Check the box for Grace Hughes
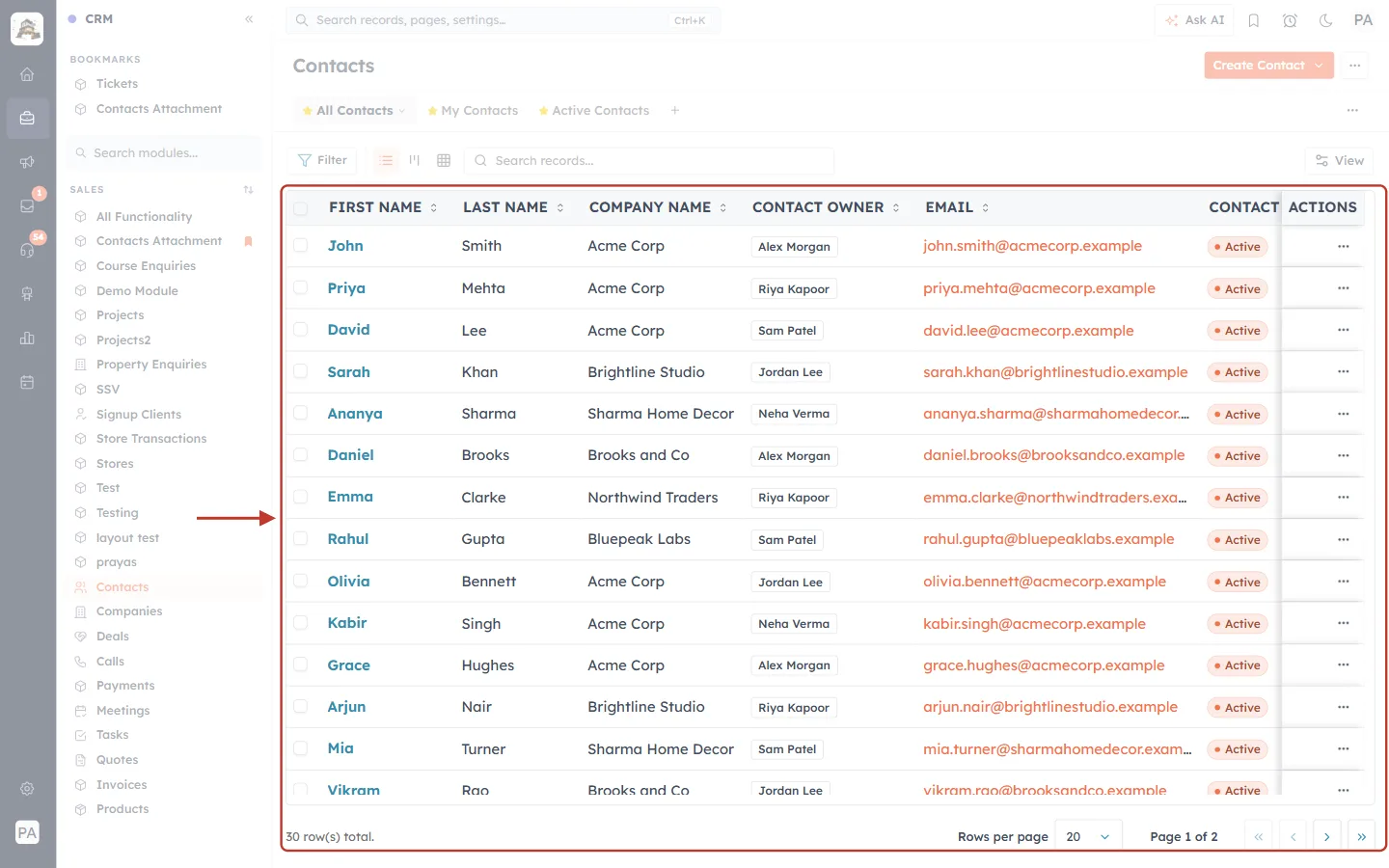Image resolution: width=1389 pixels, height=868 pixels. pos(301,665)
